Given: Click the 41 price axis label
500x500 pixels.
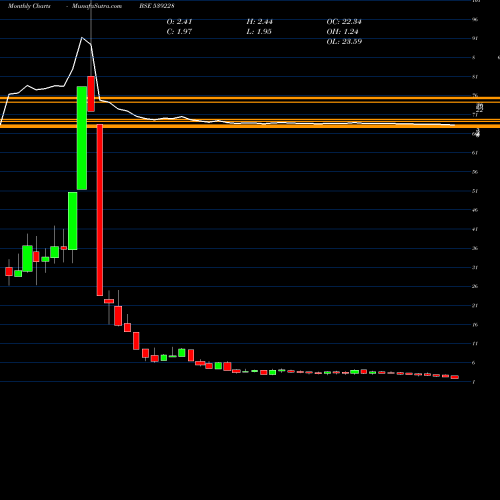Looking at the screenshot, I should (475, 229).
